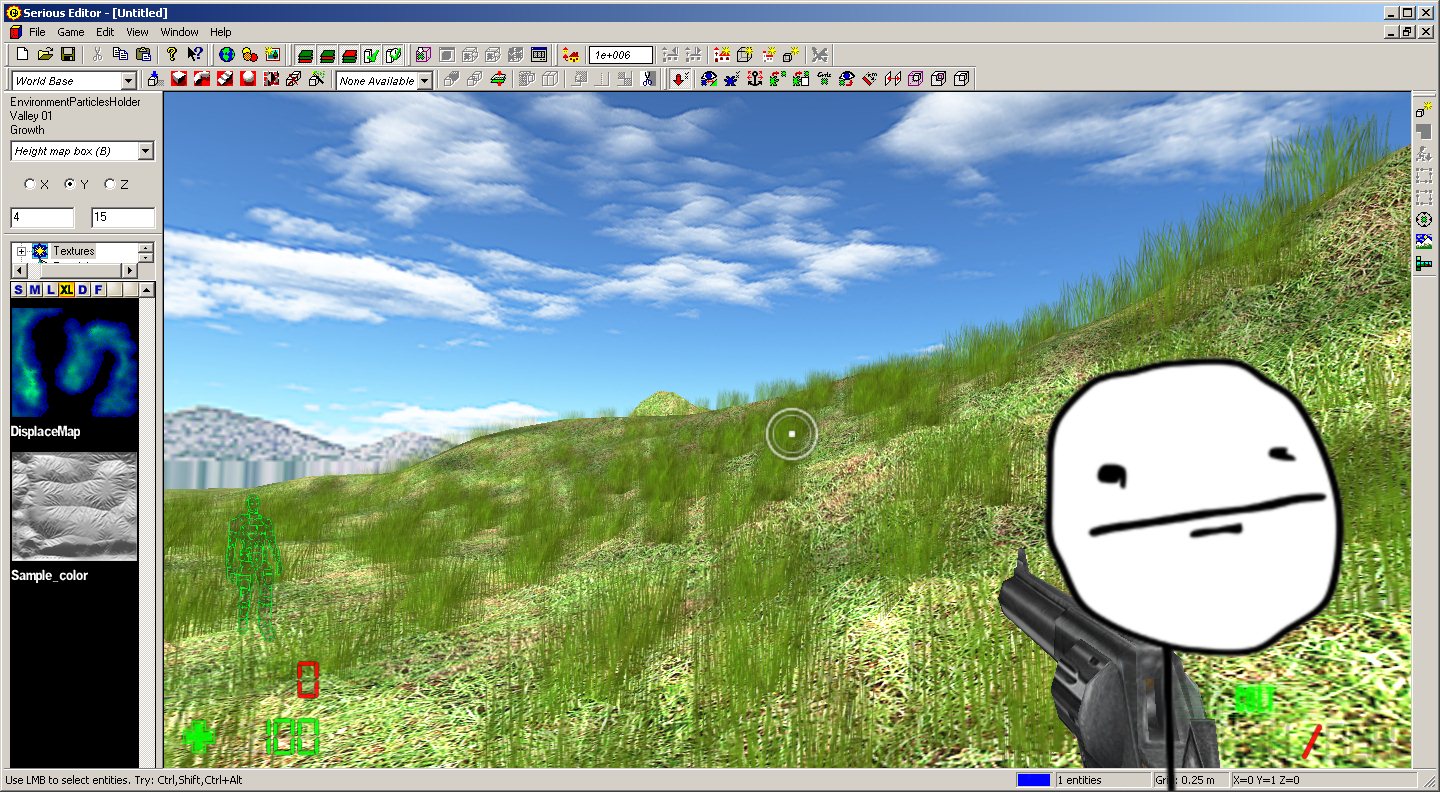The image size is (1440, 792).
Task: Click the "1 entities" status text
Action: [1079, 780]
